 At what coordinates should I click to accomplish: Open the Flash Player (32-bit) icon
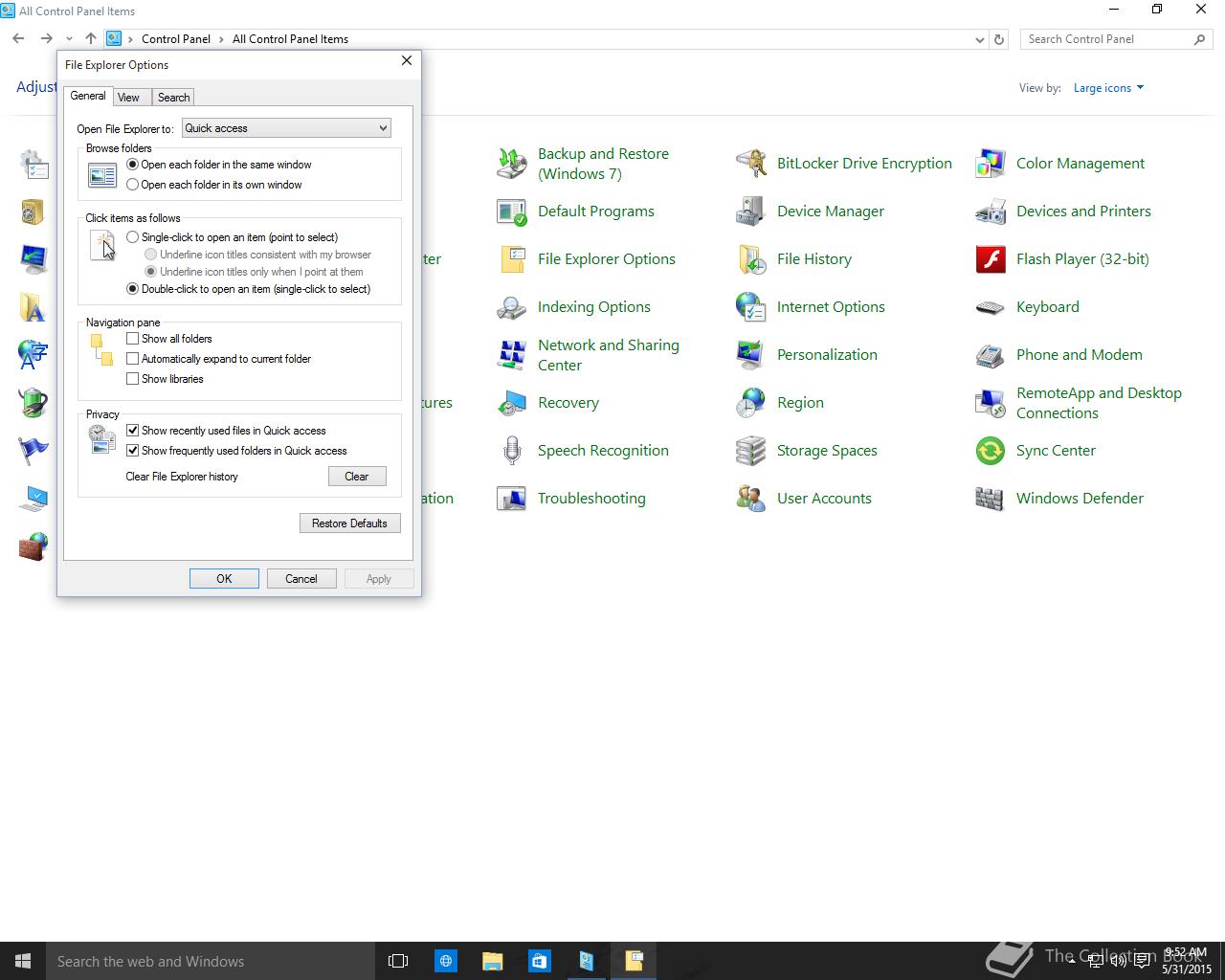pos(991,259)
